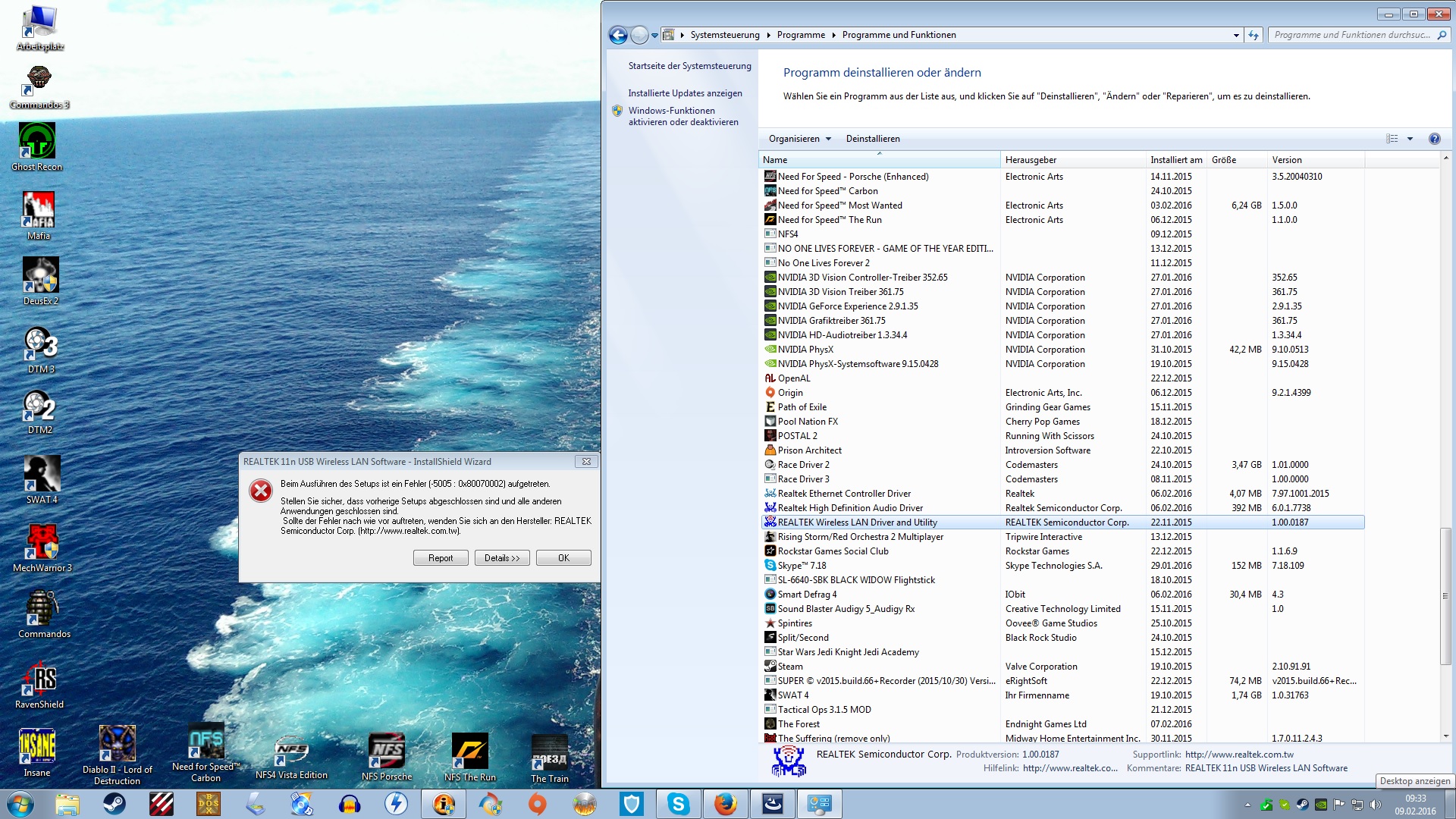Click the program list vertical scrollbar

click(x=1445, y=595)
